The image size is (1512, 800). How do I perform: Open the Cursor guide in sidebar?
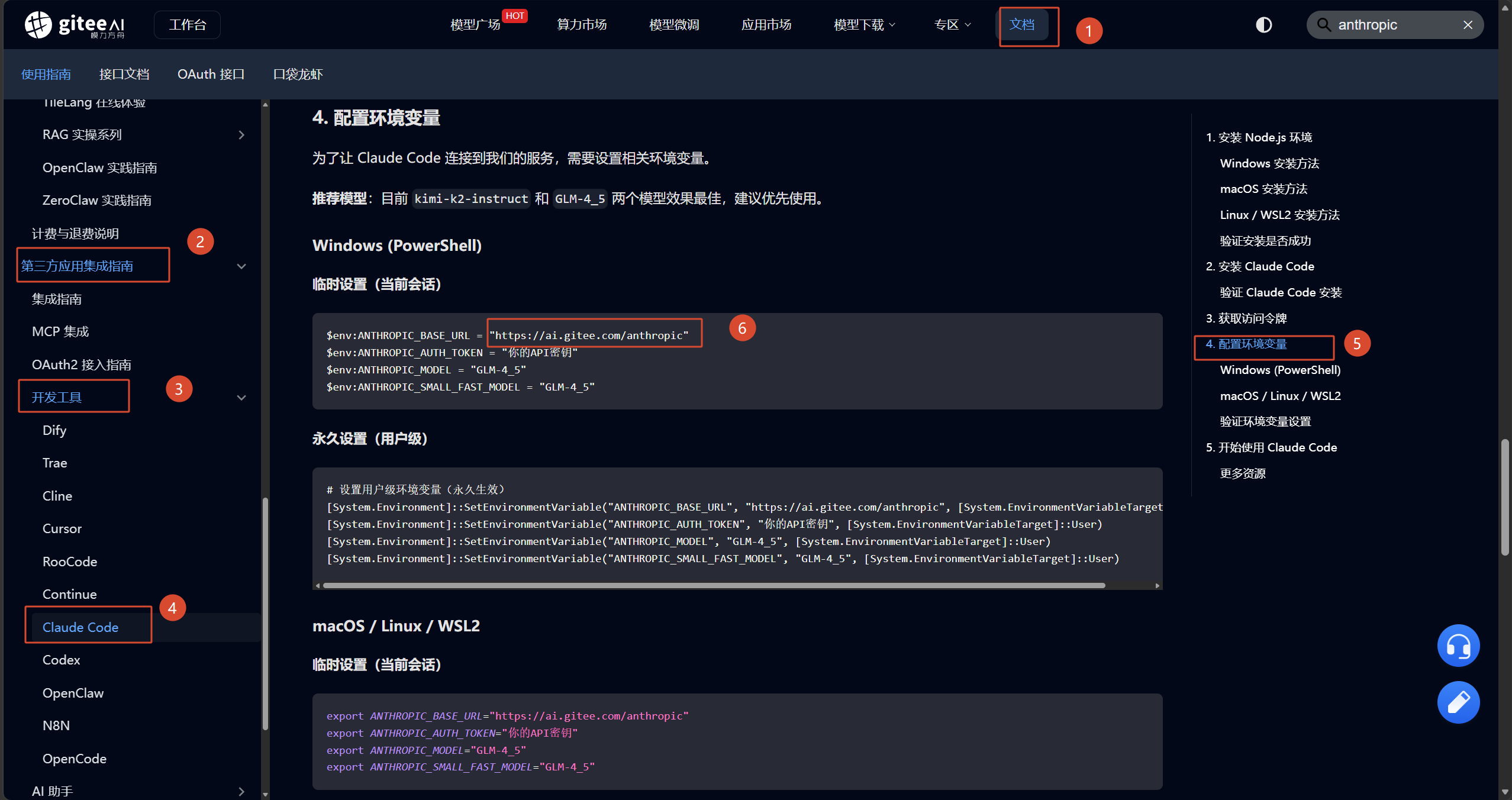(x=62, y=528)
